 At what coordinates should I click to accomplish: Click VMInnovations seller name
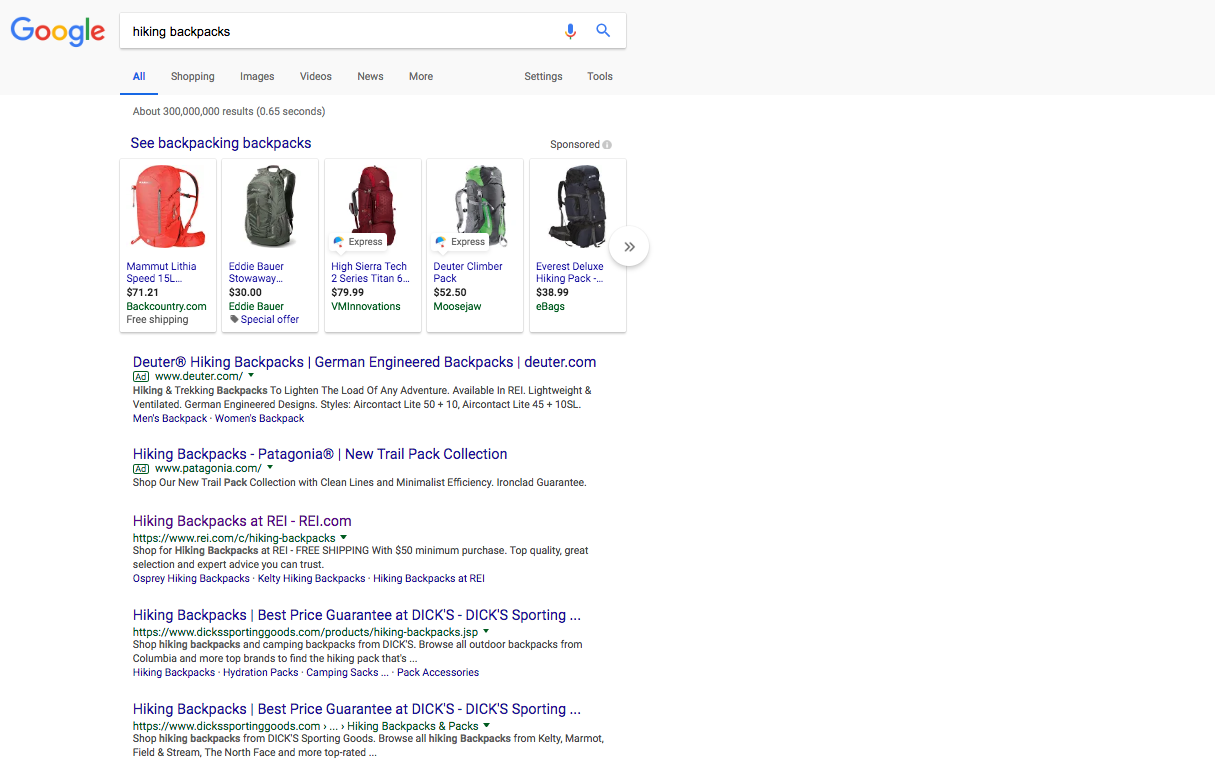click(366, 306)
